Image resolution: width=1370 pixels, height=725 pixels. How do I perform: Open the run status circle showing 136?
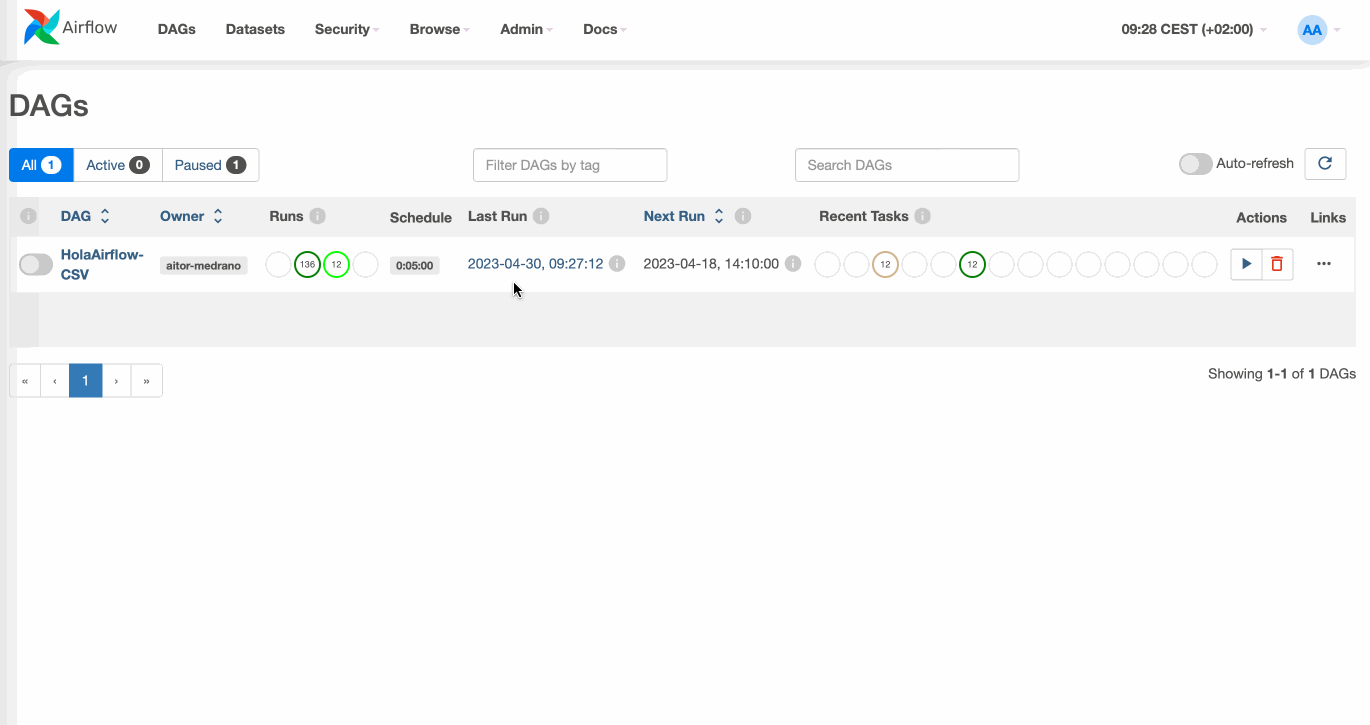click(307, 264)
